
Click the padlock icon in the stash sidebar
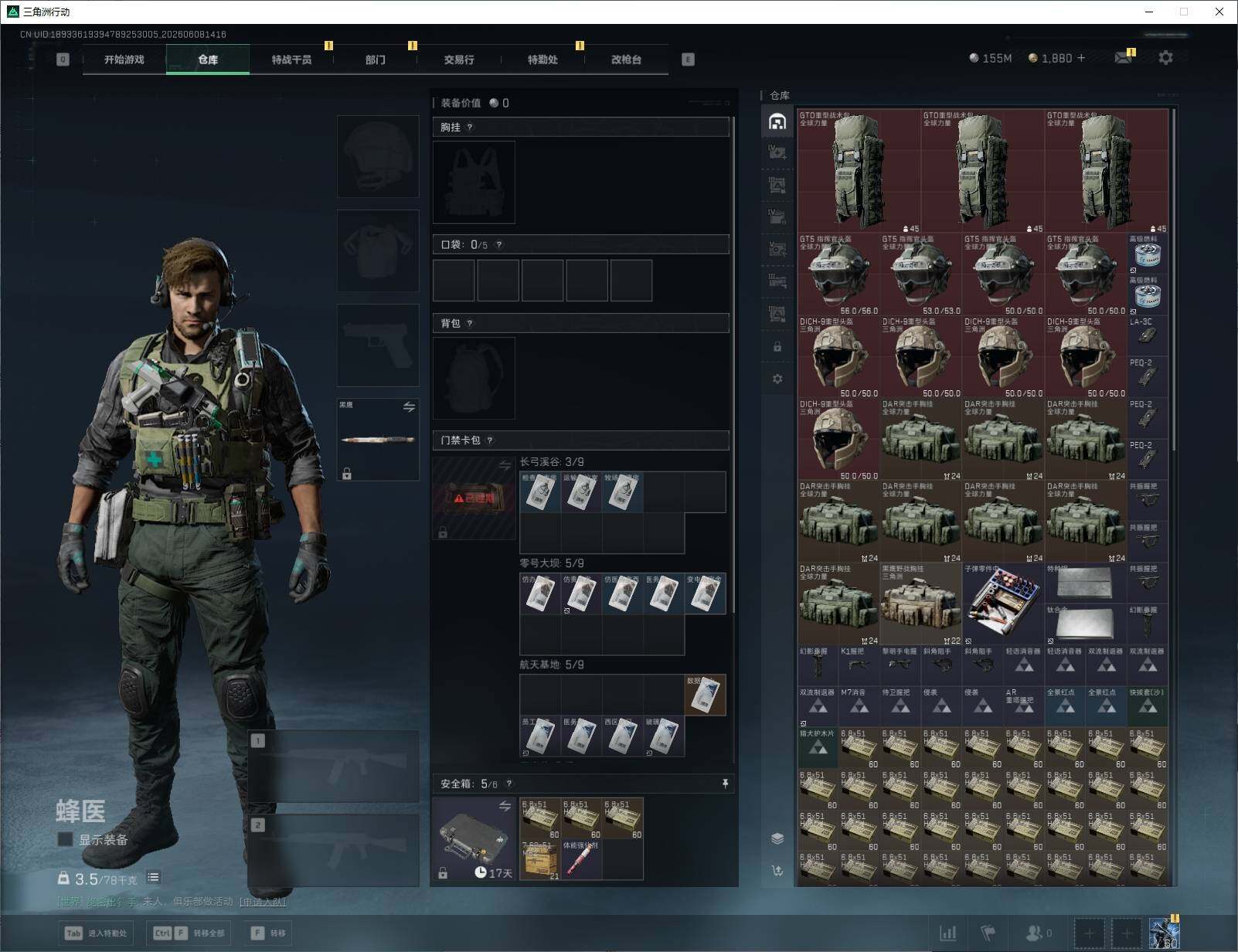pos(777,347)
